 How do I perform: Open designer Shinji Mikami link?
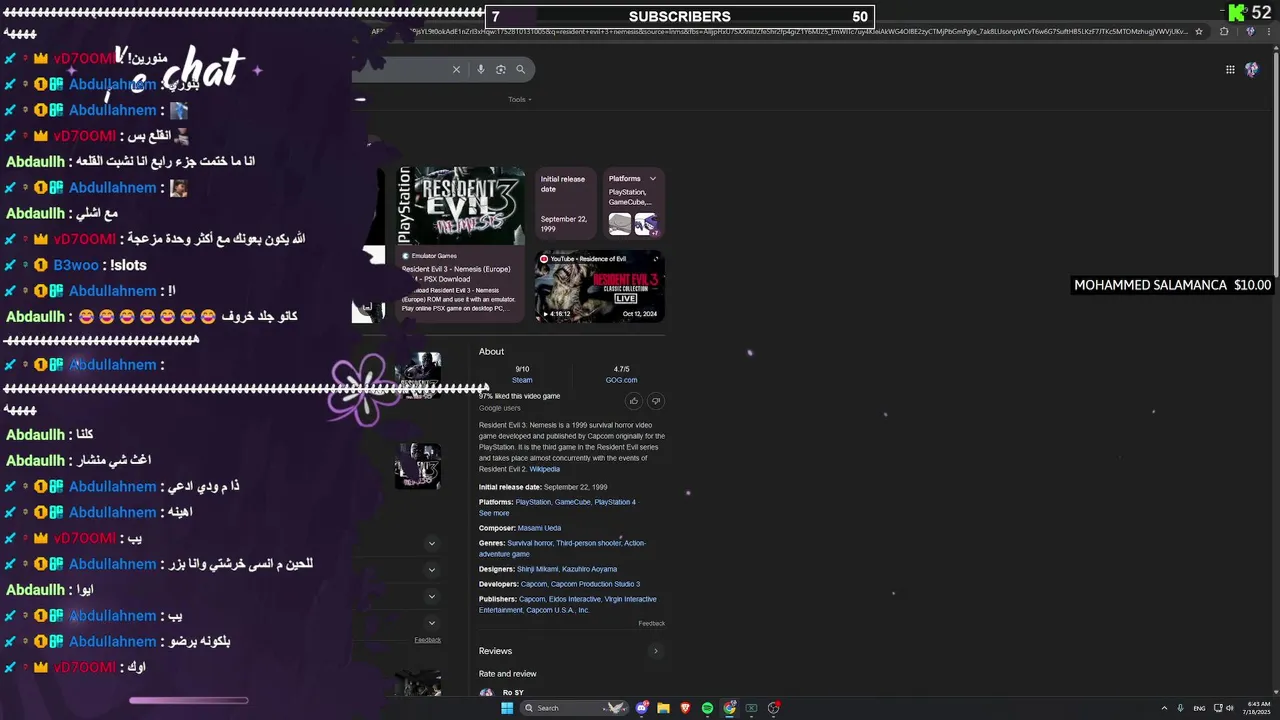[538, 569]
